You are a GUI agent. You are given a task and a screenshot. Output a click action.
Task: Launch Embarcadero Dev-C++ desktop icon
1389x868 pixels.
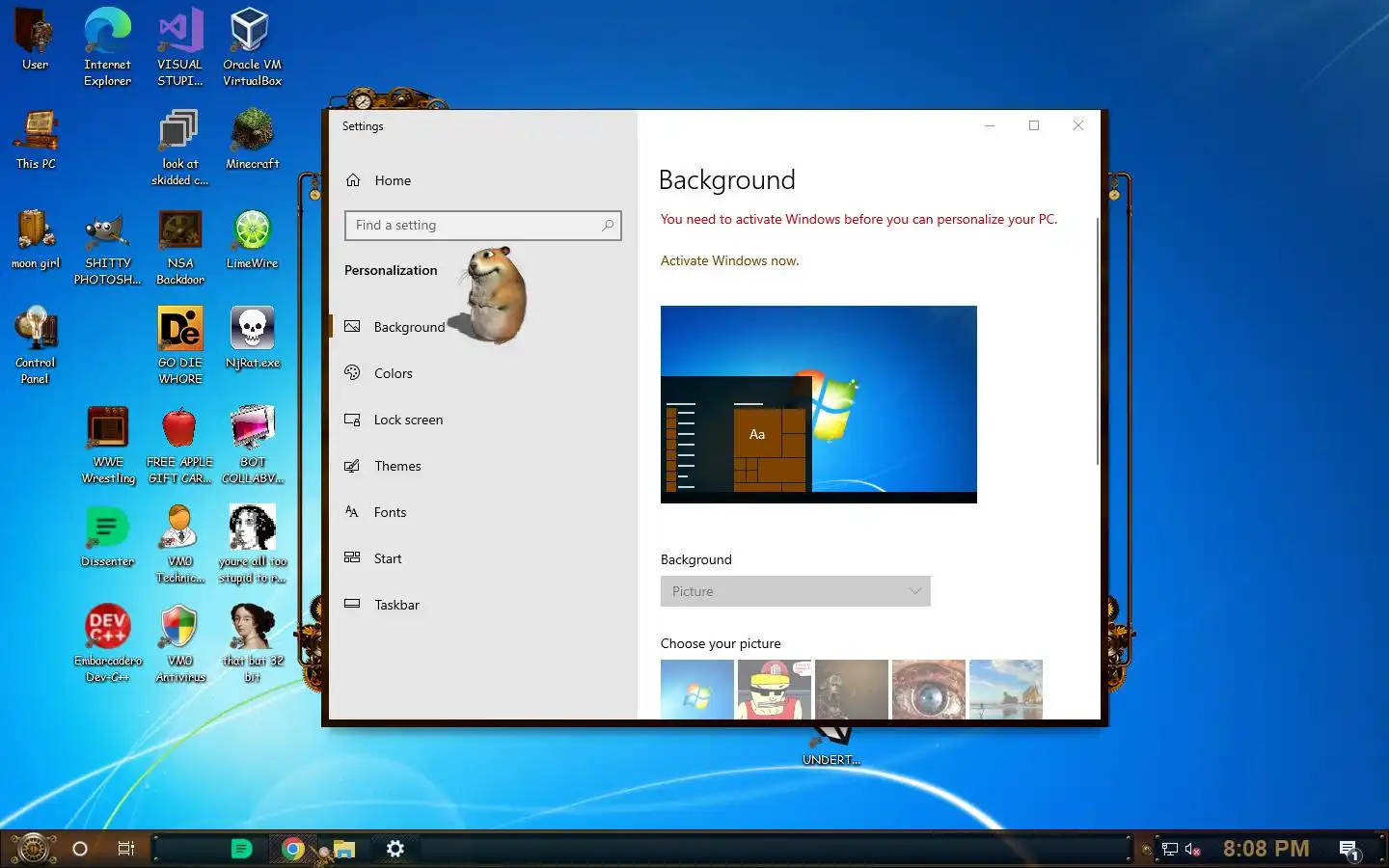[108, 644]
